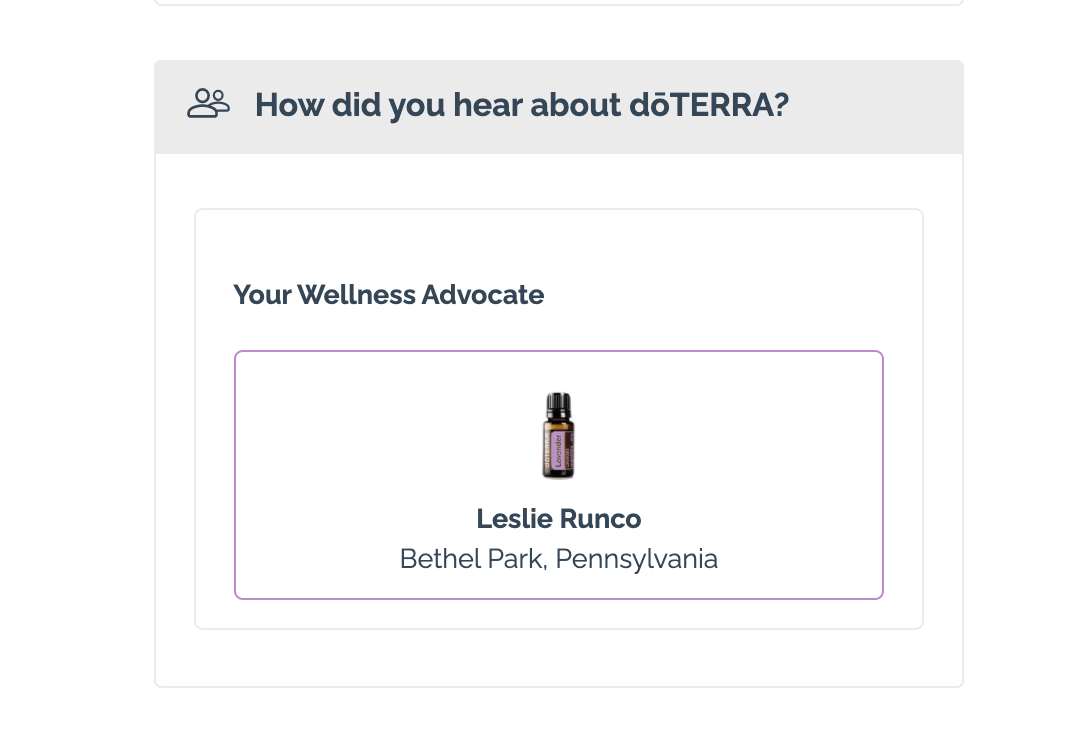1084x744 pixels.
Task: Select the purple-bordered Leslie Runco advocate card
Action: (x=559, y=475)
